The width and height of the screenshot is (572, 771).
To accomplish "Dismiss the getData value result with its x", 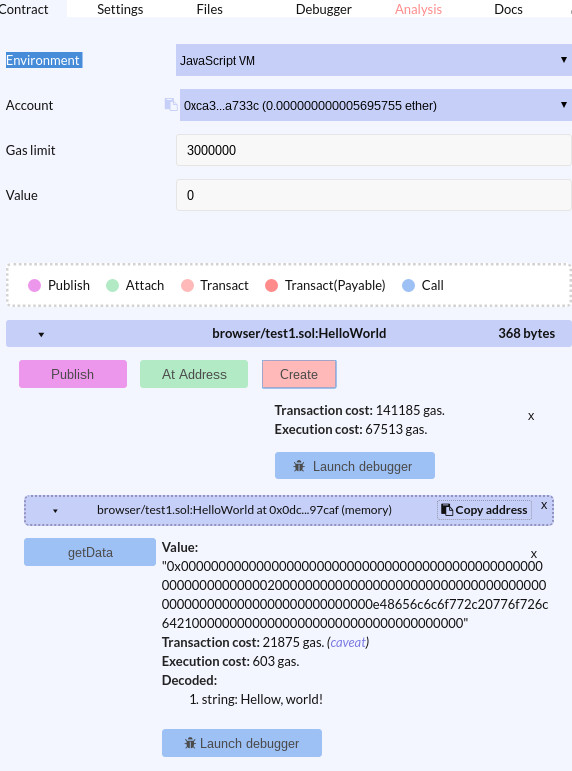I will pos(534,554).
